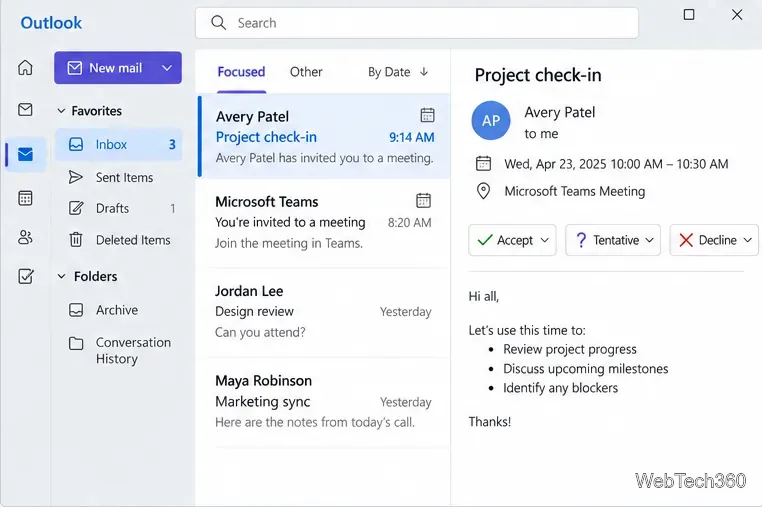Screen dimensions: 762x507
Task: Click the Search input field
Action: pos(417,23)
